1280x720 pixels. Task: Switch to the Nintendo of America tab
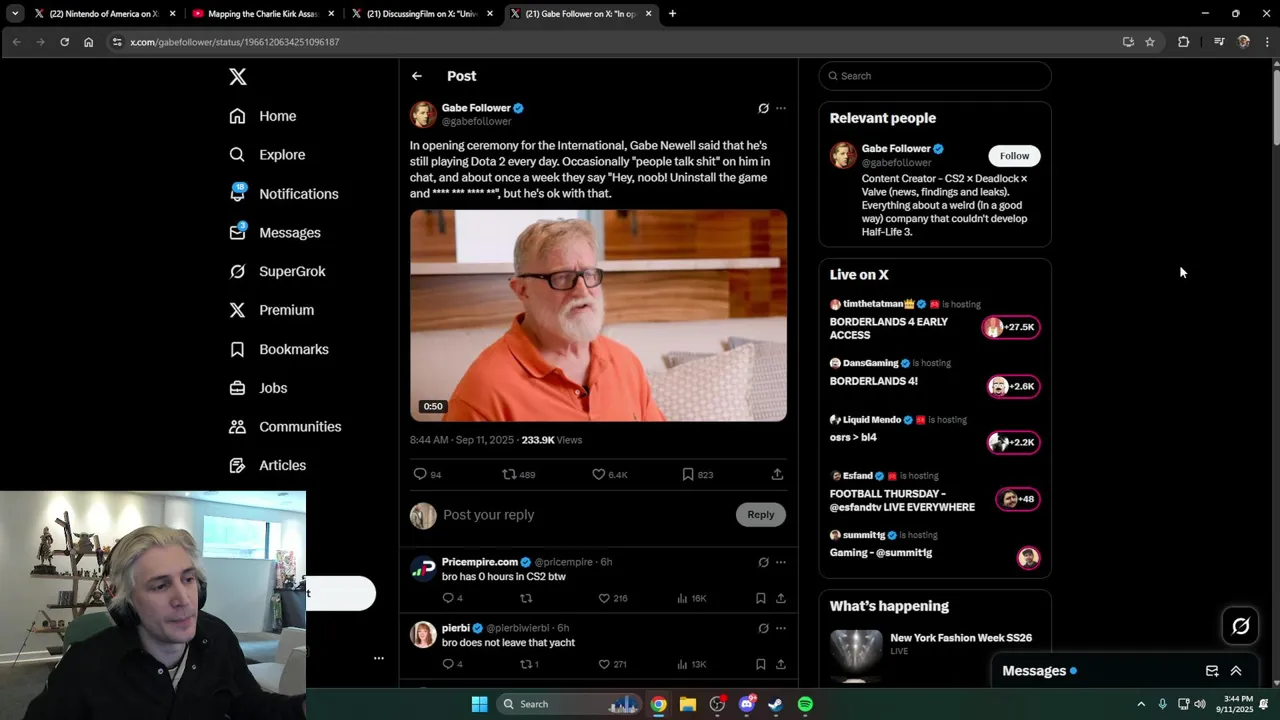105,14
